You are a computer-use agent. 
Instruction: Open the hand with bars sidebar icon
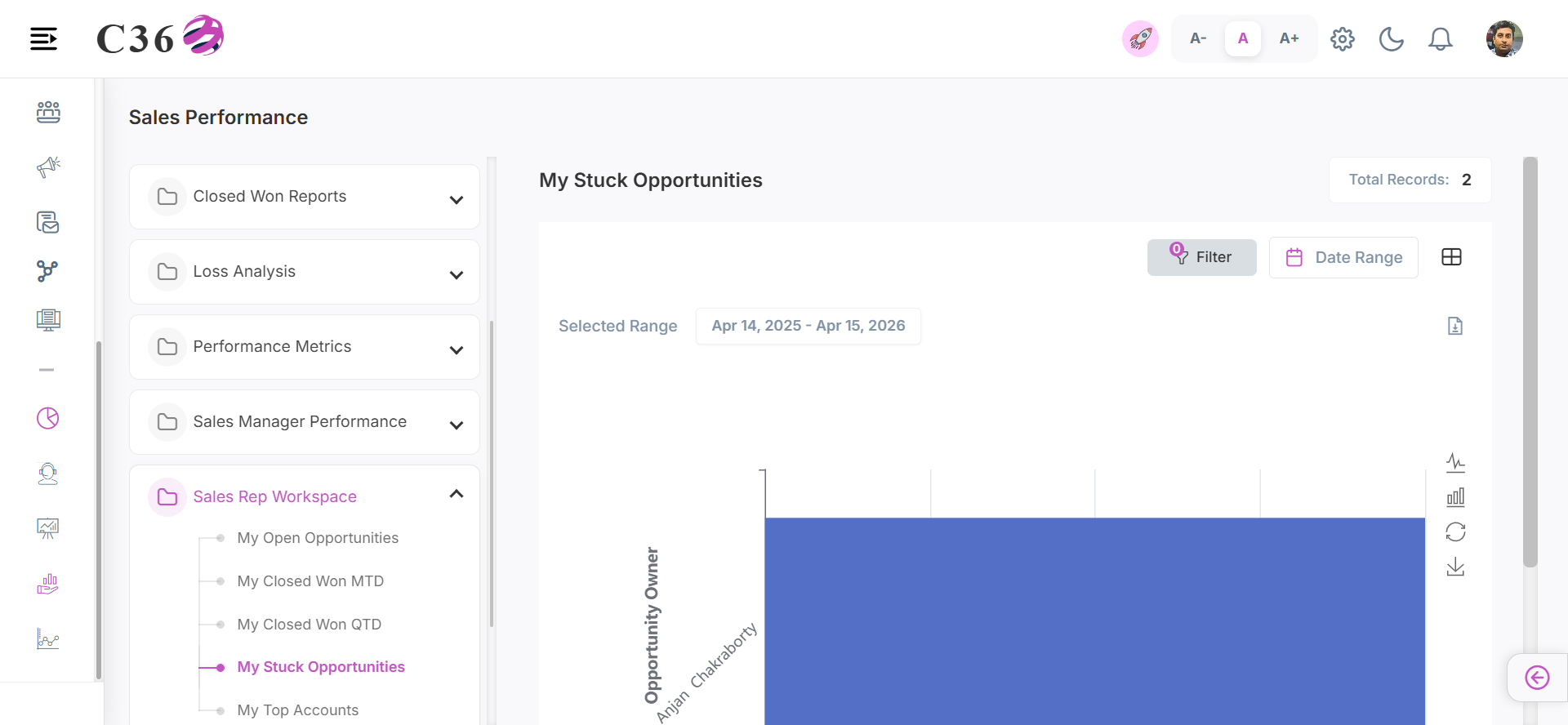tap(48, 584)
